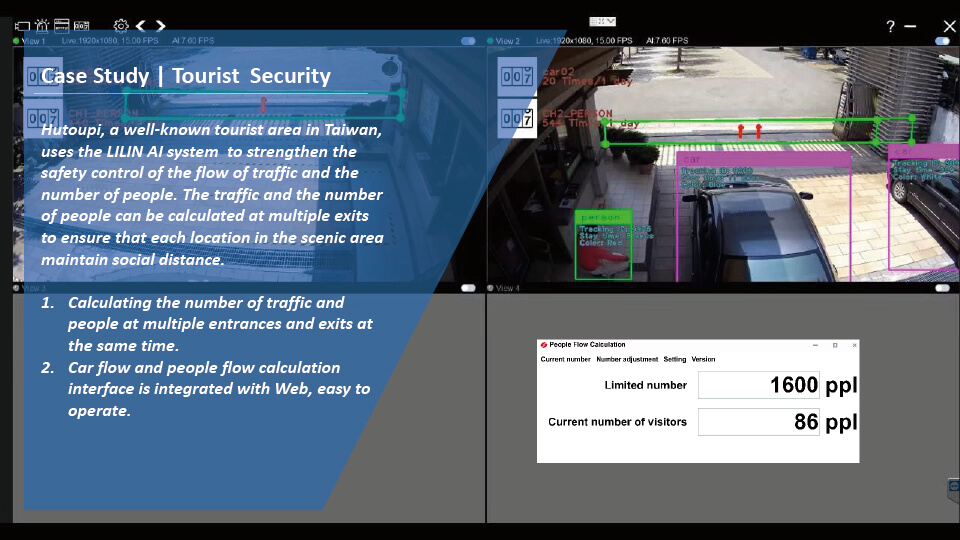Screen dimensions: 960x540
Task: Click the People Flow Calculation app logo
Action: [x=544, y=345]
